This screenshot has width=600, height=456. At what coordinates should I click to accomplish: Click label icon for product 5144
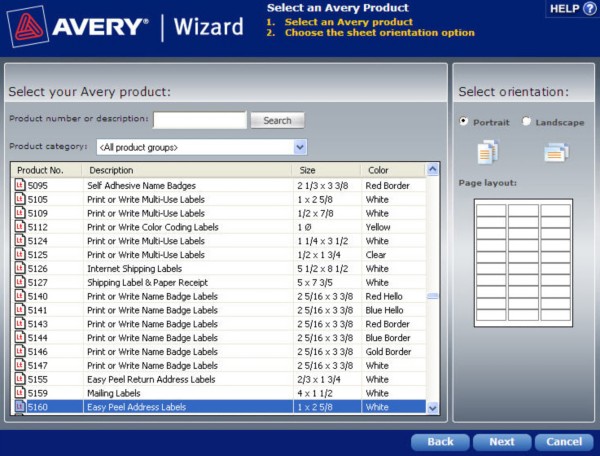(x=20, y=337)
